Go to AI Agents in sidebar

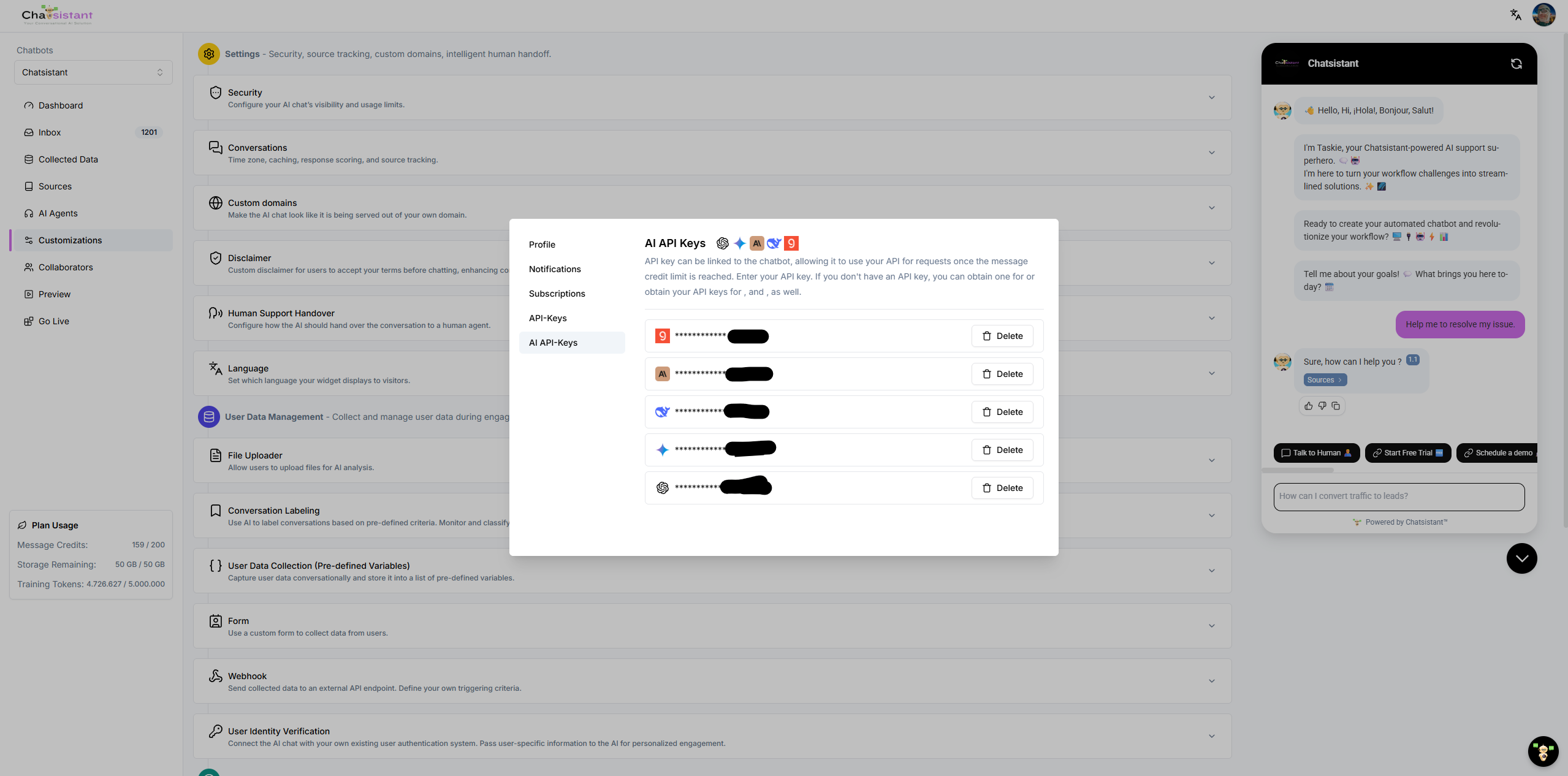[92, 213]
